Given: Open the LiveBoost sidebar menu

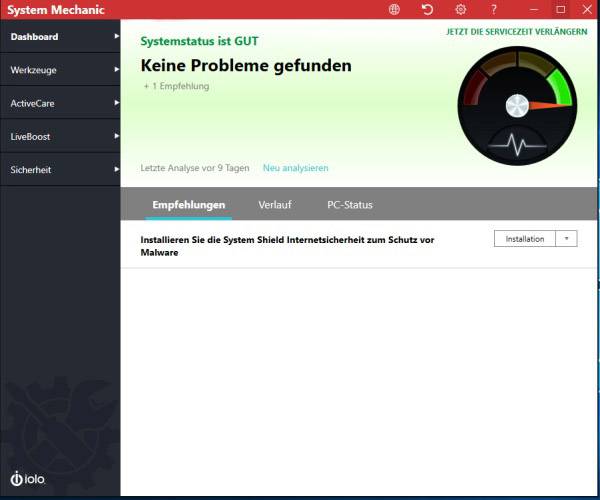Looking at the screenshot, I should (x=60, y=137).
